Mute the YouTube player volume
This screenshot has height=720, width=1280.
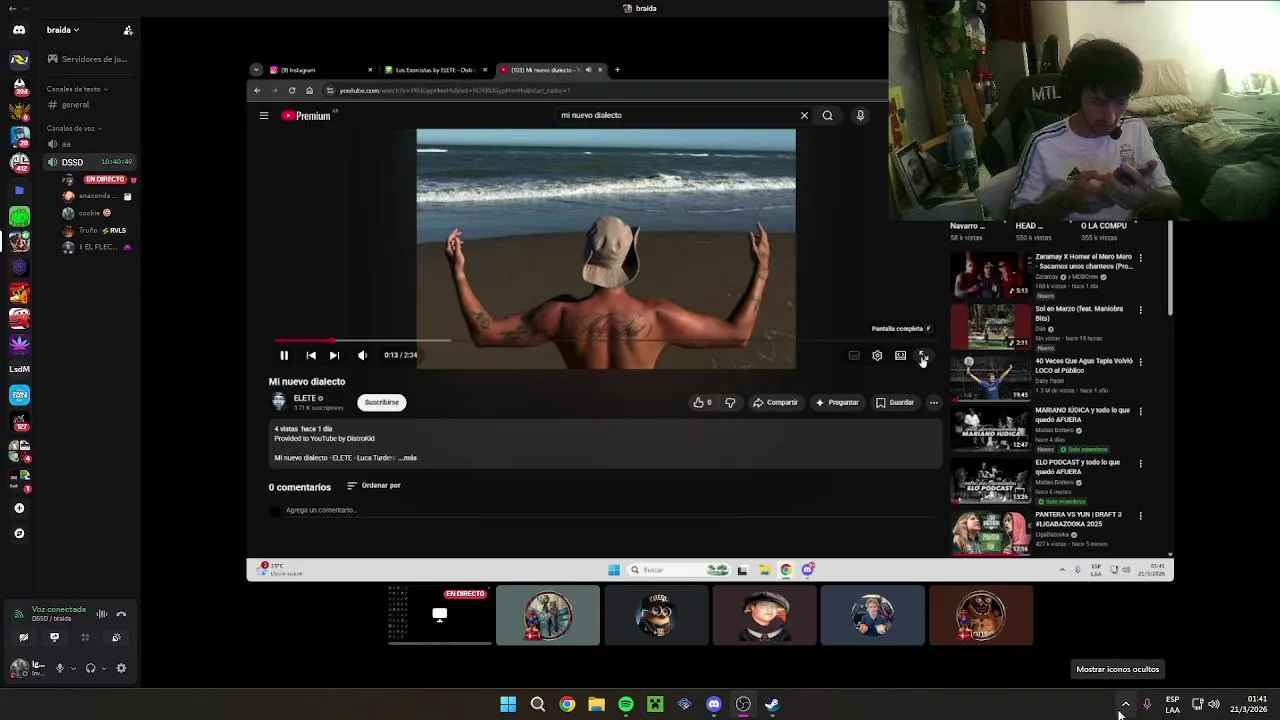362,355
